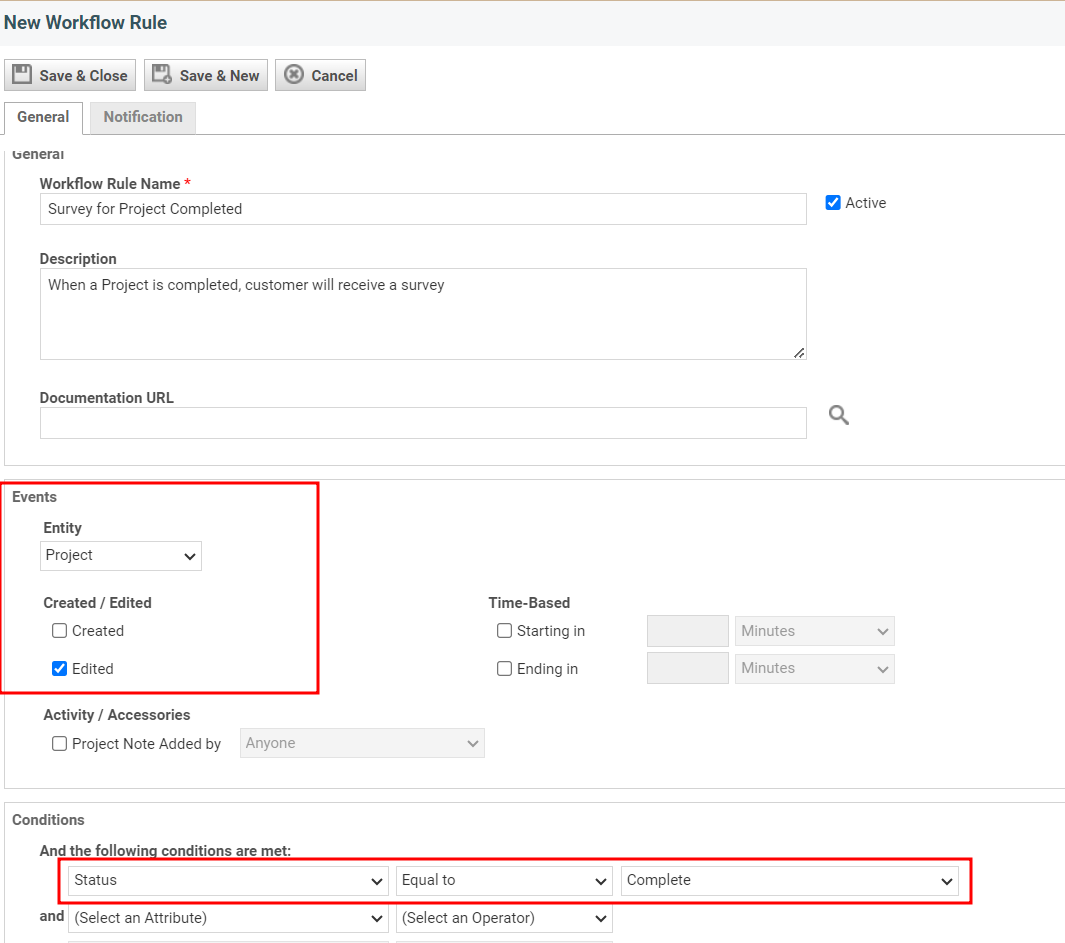Tick the Starting in checkbox
Screen dimensions: 1065x943
tap(505, 630)
